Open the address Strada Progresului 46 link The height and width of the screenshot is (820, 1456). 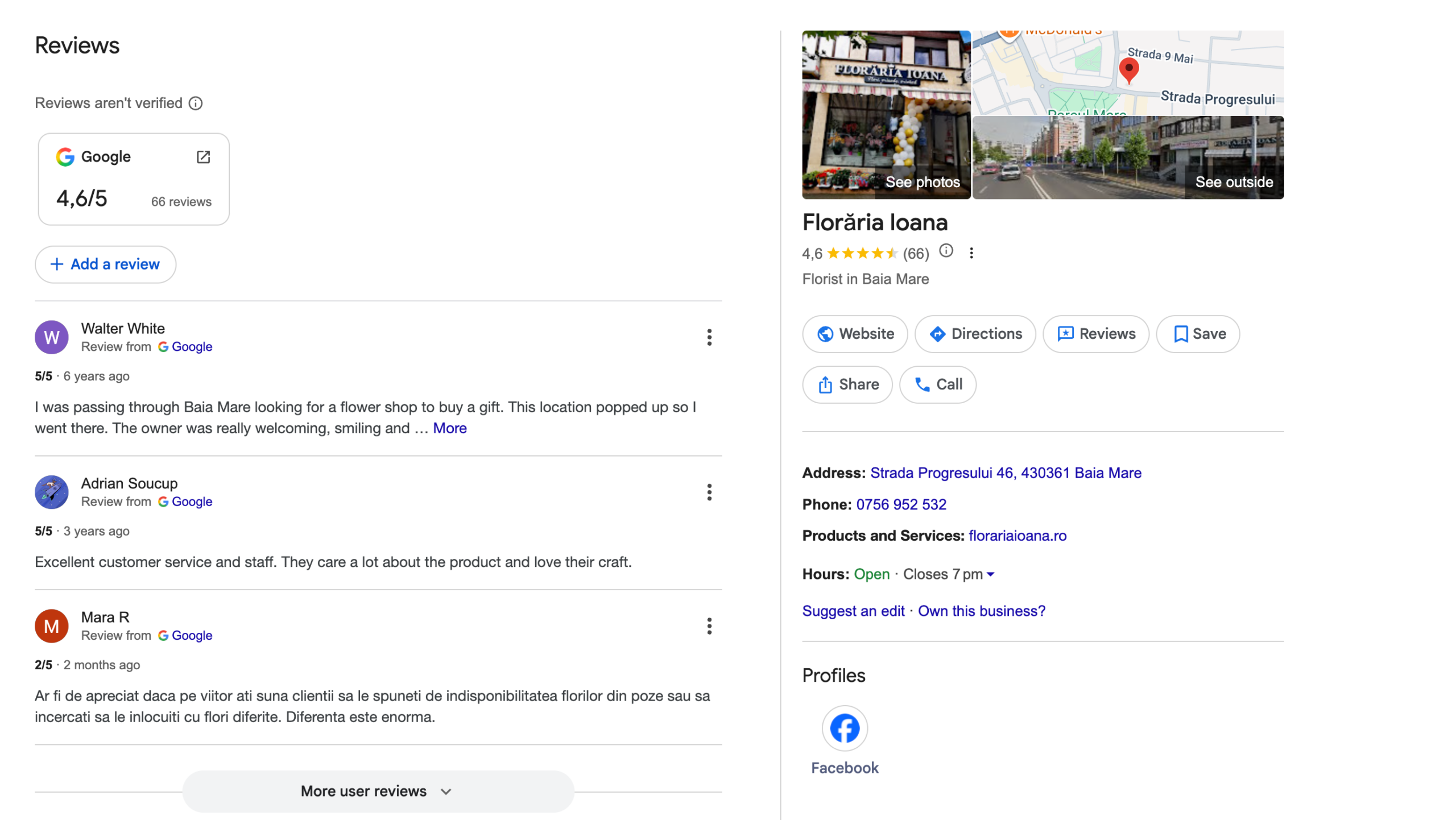coord(1006,473)
